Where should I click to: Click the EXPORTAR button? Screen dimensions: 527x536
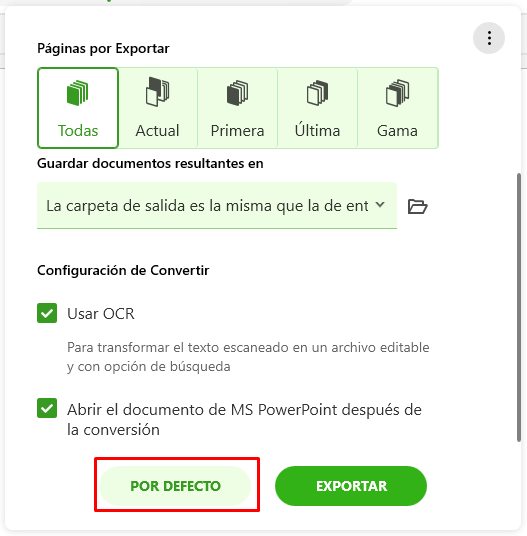351,486
